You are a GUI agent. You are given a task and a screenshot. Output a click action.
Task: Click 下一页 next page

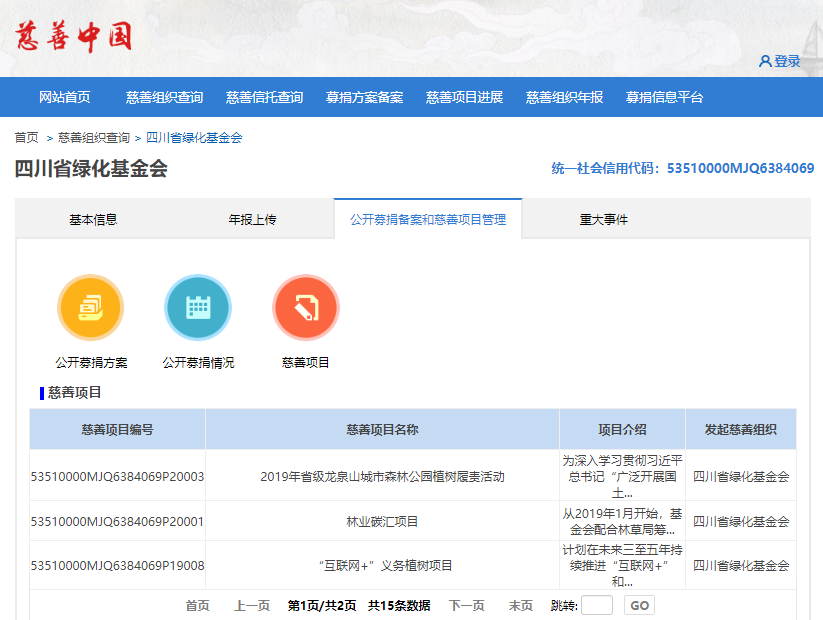467,605
